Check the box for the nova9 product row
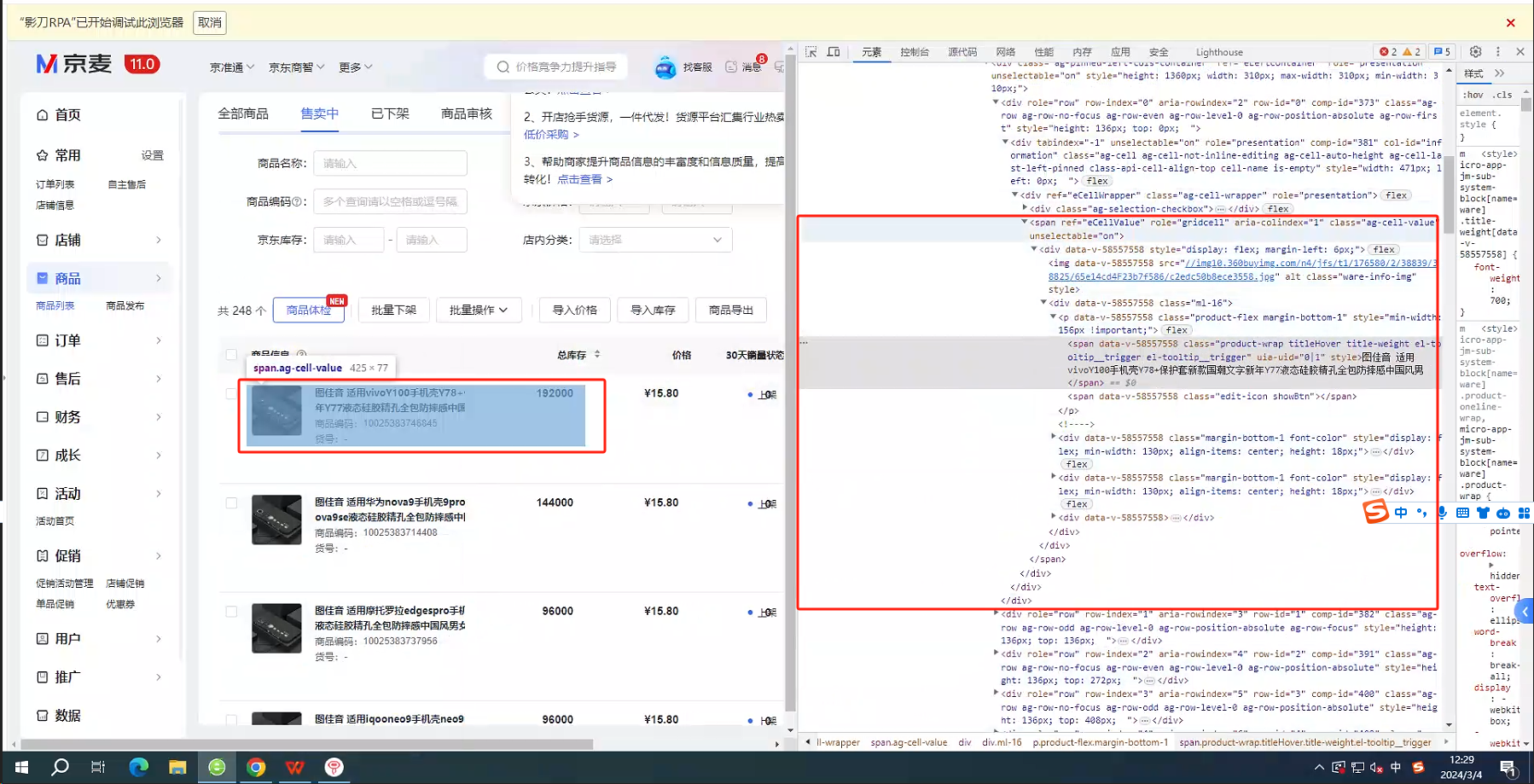 [x=231, y=503]
